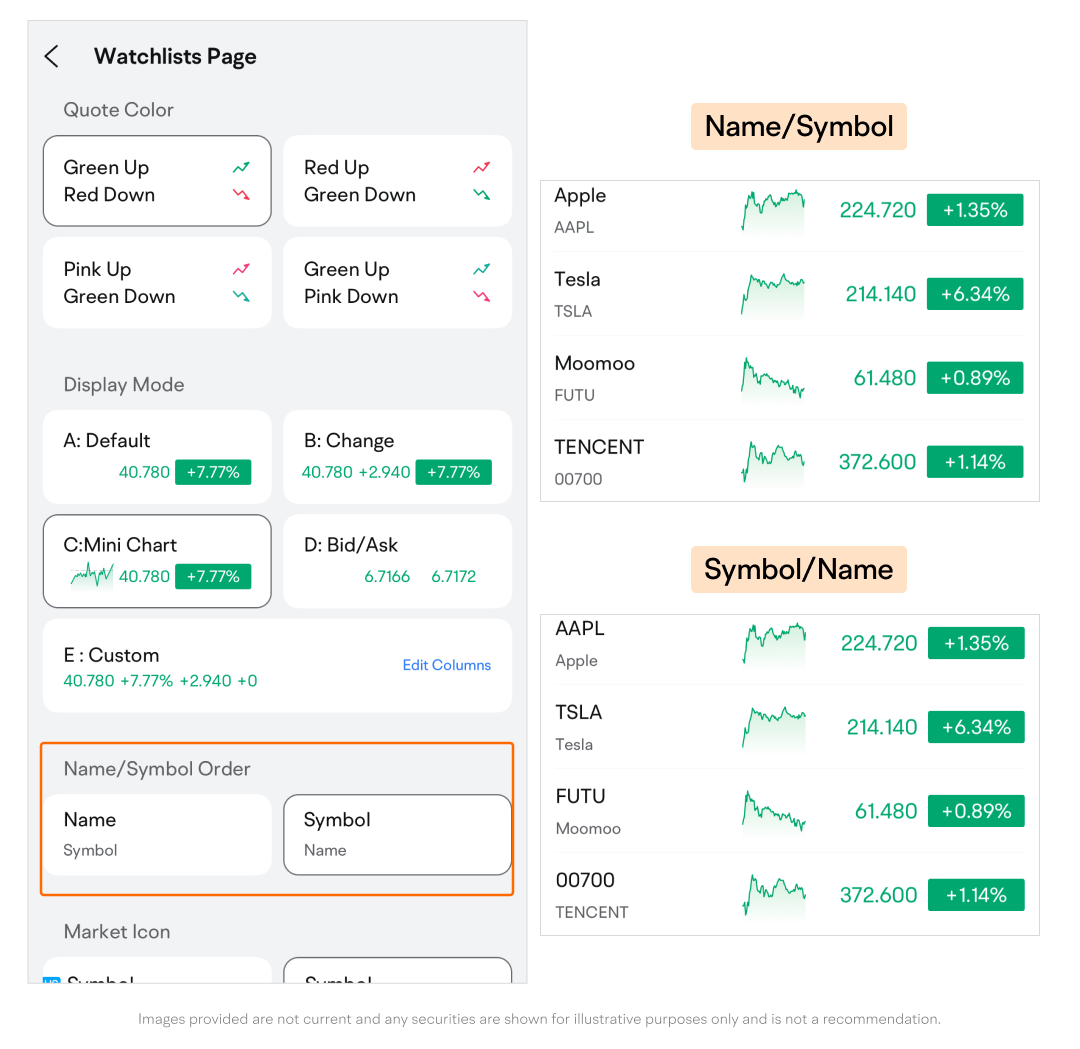Click the green down arrow icon in Pink Up Green Down
The width and height of the screenshot is (1080, 1049).
[241, 296]
